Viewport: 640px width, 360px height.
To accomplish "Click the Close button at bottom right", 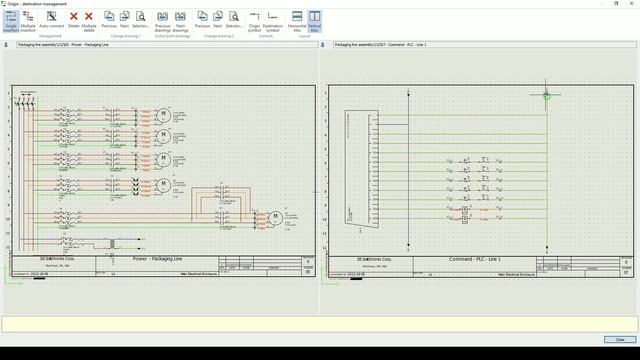I will (620, 340).
